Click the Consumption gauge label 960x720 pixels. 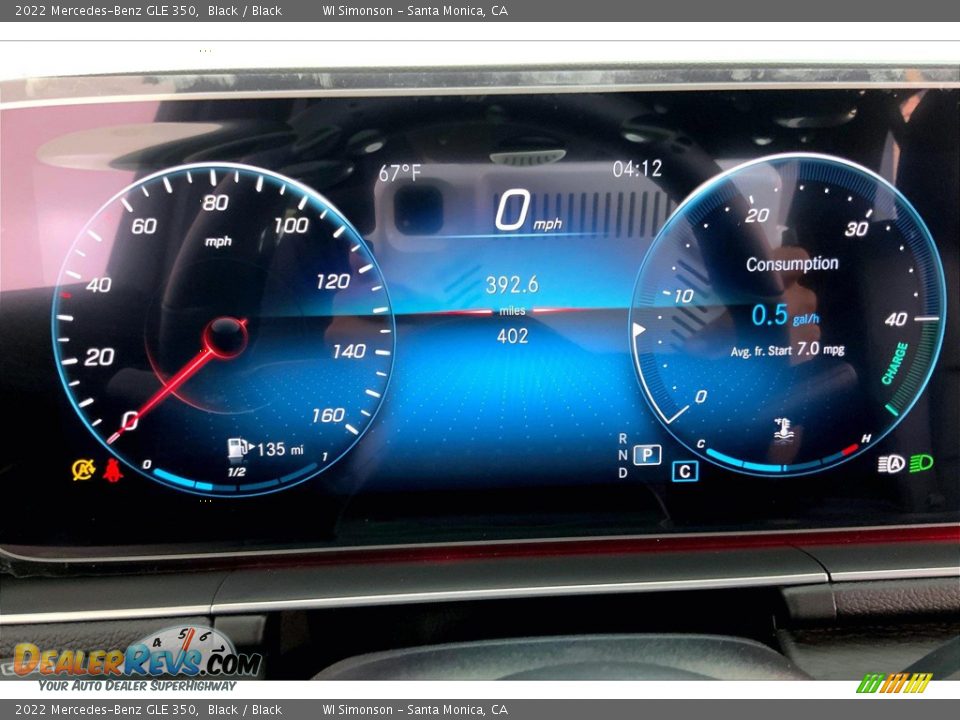click(792, 264)
